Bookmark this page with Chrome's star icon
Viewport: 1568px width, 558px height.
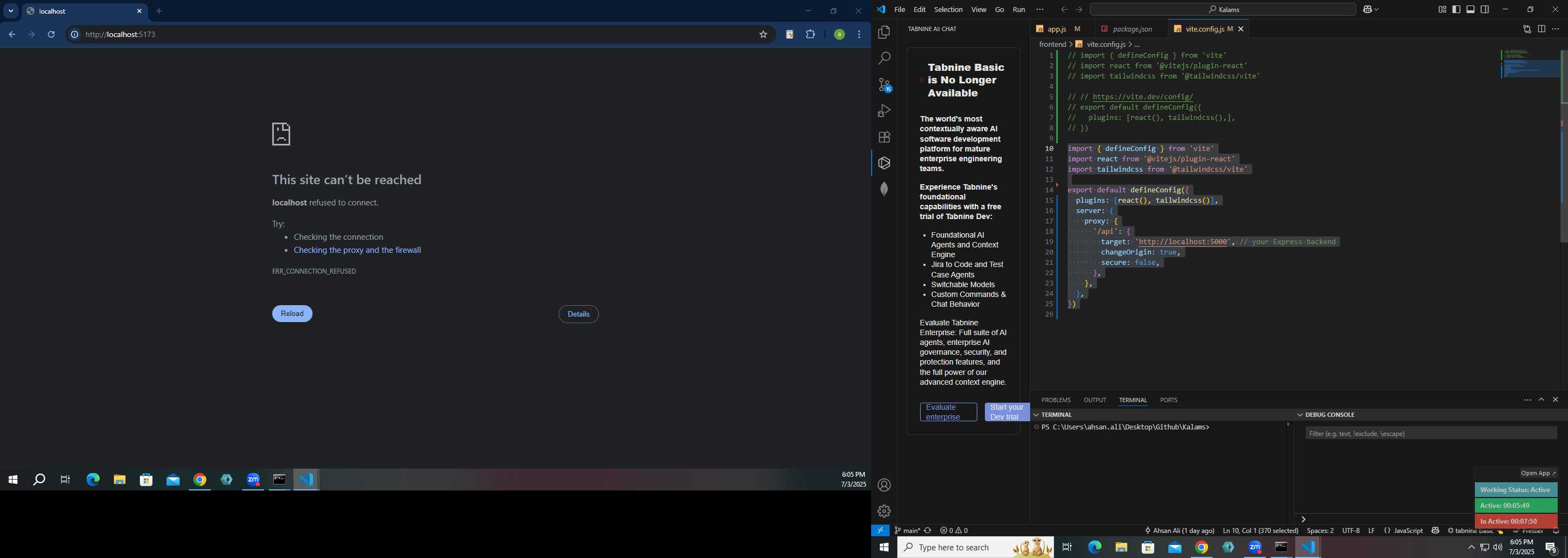(x=763, y=35)
